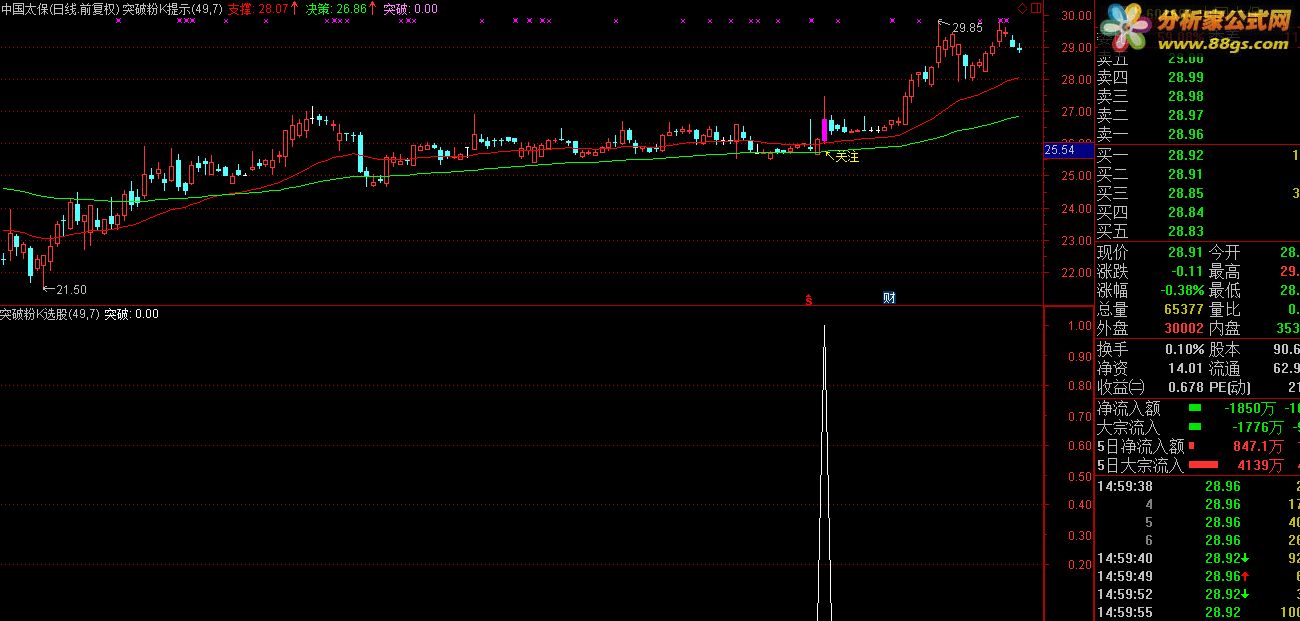Viewport: 1300px width, 621px height.
Task: Click the 内盘 label in quote panel
Action: [x=1225, y=329]
